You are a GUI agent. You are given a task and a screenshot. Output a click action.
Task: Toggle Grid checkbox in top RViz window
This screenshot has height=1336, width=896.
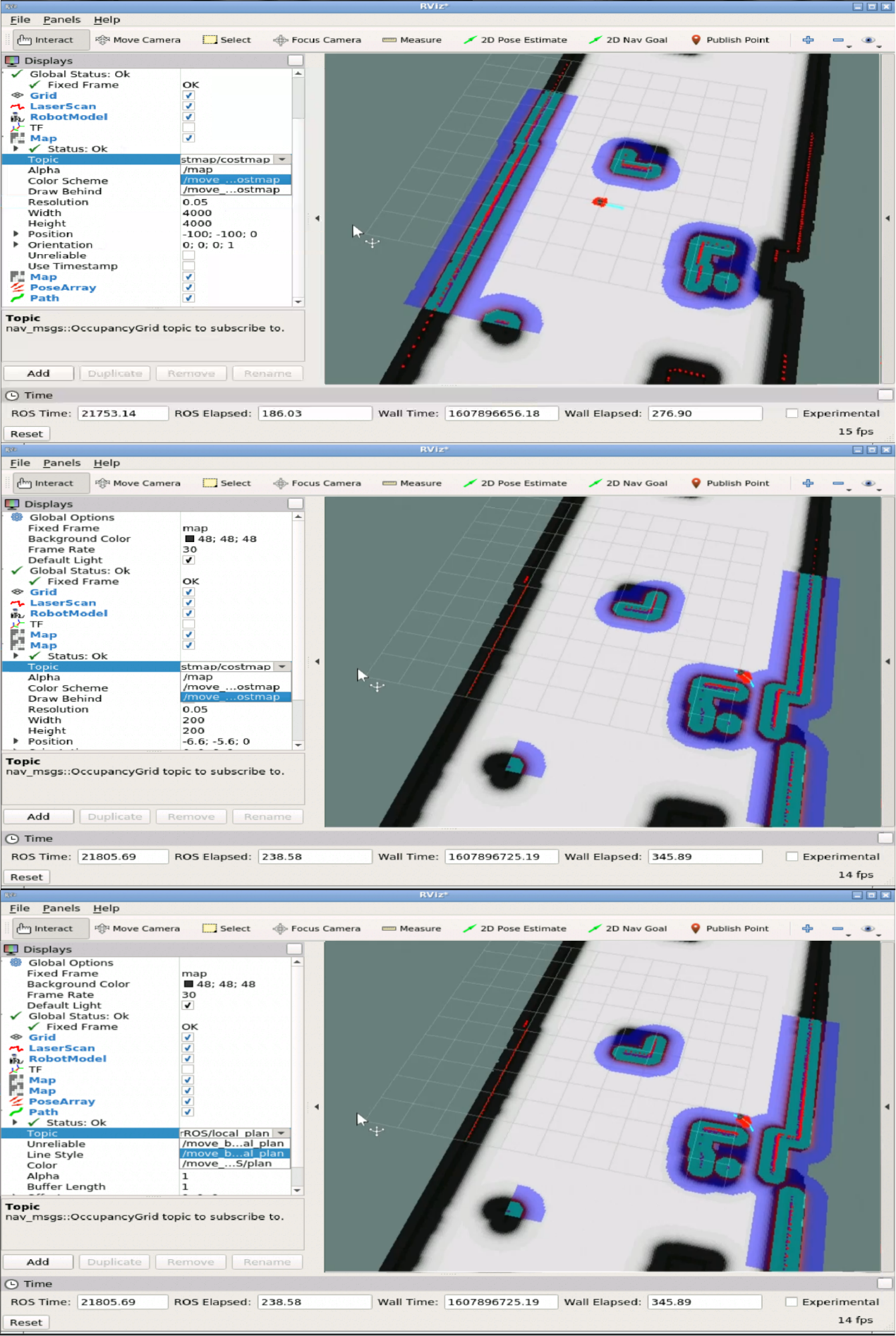188,96
